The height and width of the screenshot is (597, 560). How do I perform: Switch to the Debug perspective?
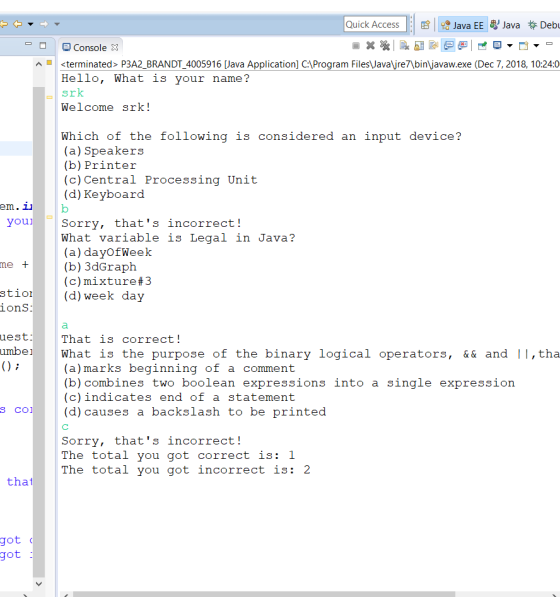pyautogui.click(x=543, y=25)
